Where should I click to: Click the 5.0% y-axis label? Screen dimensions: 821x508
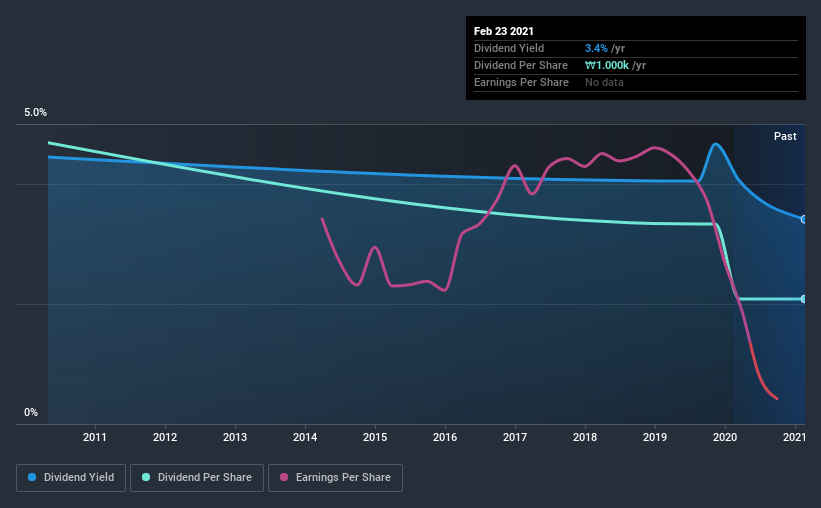click(x=35, y=112)
